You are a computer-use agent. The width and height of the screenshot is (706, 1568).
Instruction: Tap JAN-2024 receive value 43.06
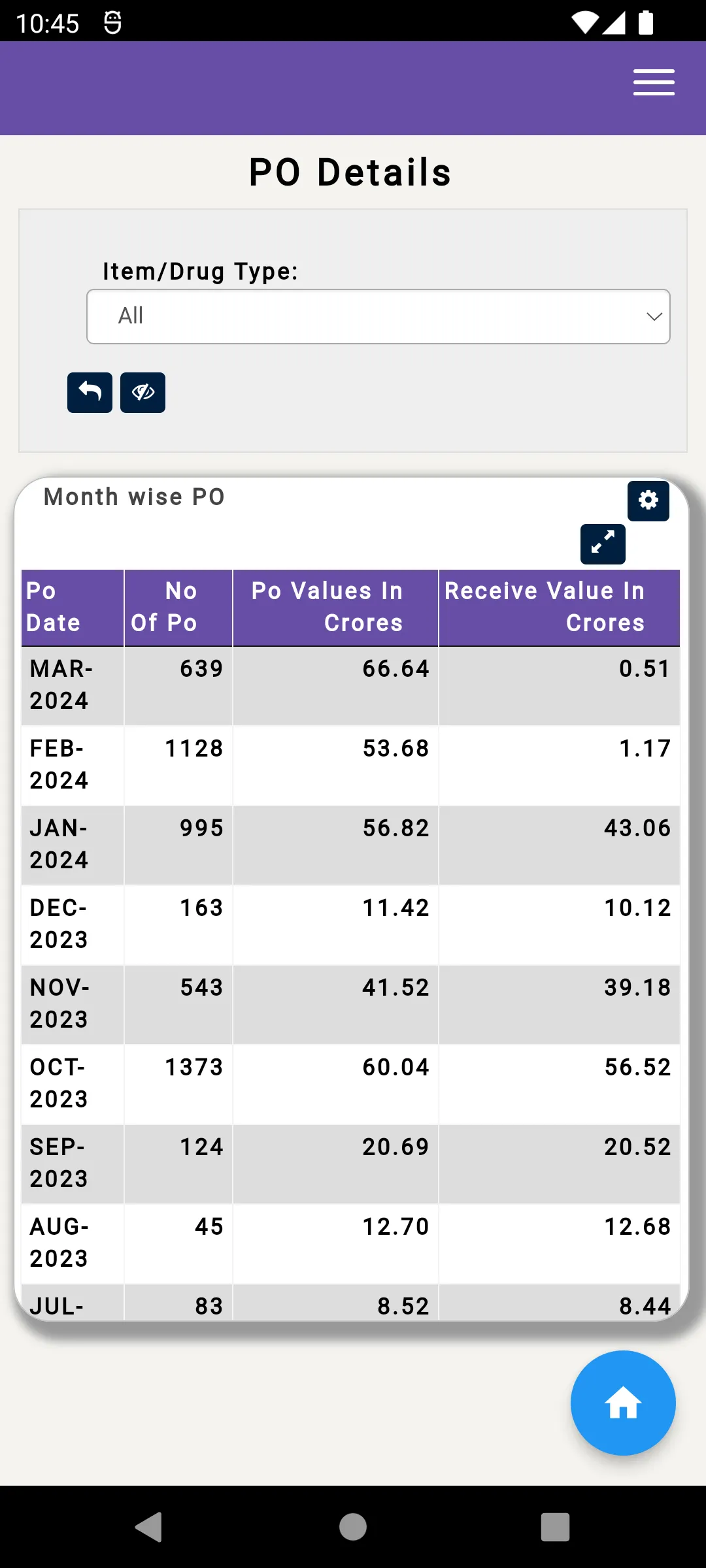[637, 828]
